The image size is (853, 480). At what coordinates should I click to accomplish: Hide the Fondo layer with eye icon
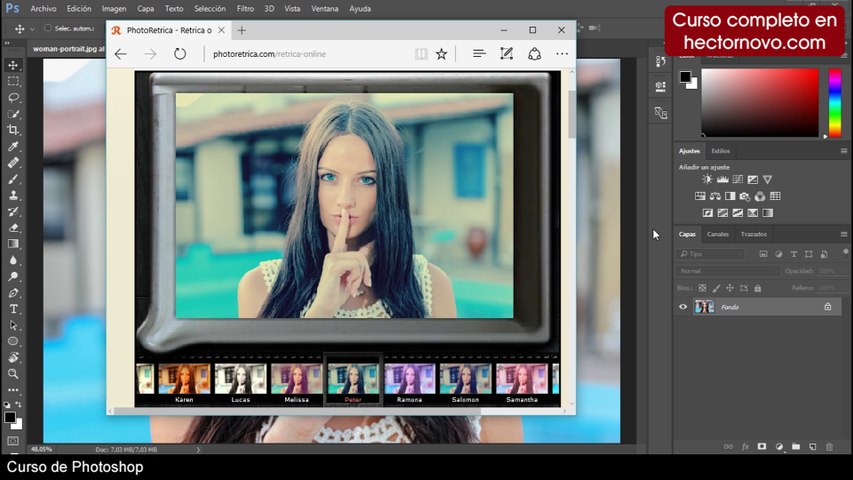click(x=683, y=307)
